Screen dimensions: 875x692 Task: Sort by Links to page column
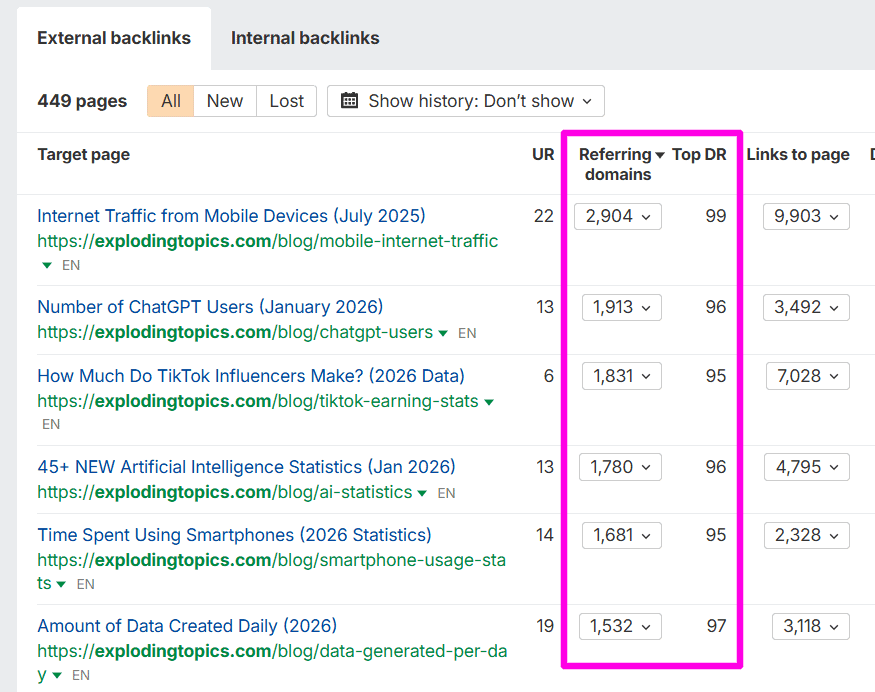tap(798, 154)
